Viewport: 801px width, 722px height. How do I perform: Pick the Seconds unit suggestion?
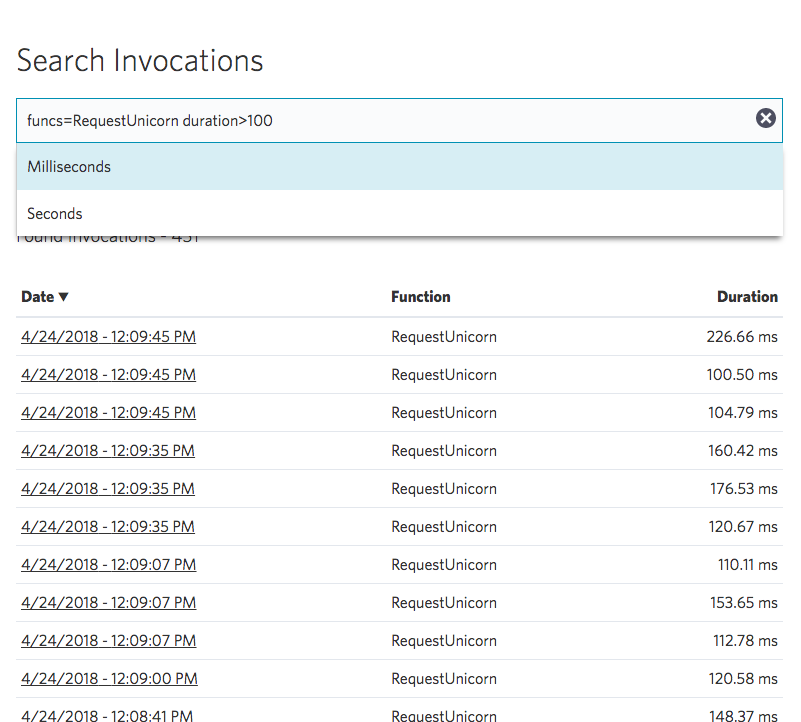click(55, 214)
